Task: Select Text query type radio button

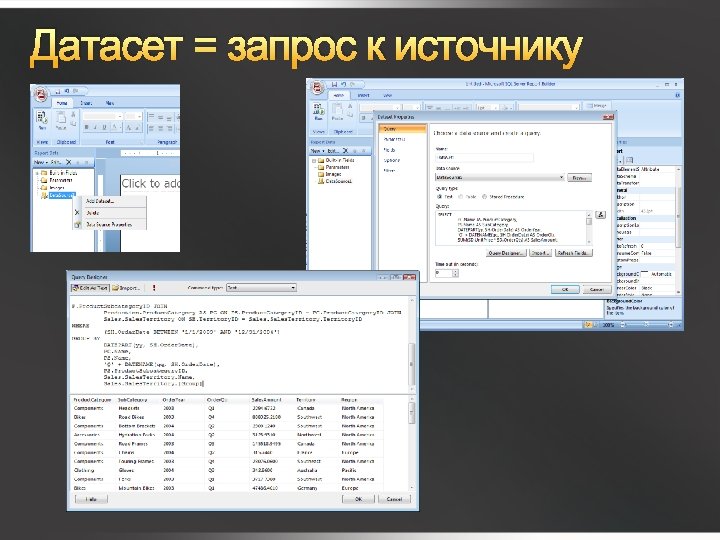Action: 439,197
